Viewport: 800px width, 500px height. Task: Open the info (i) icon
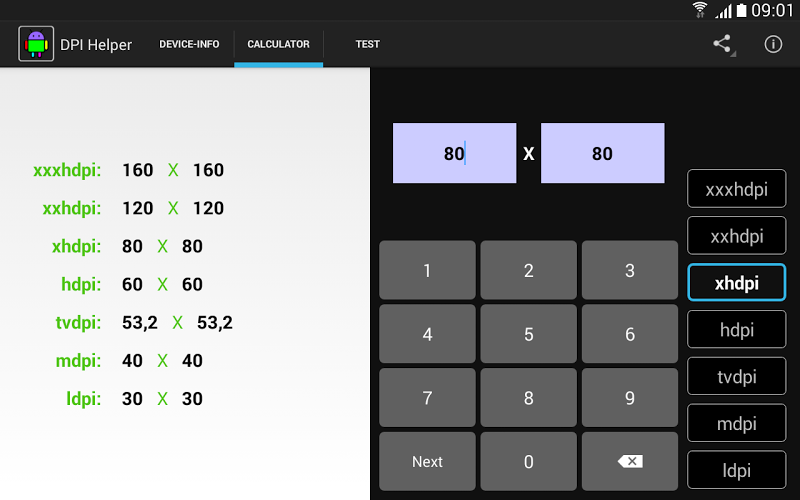click(773, 44)
